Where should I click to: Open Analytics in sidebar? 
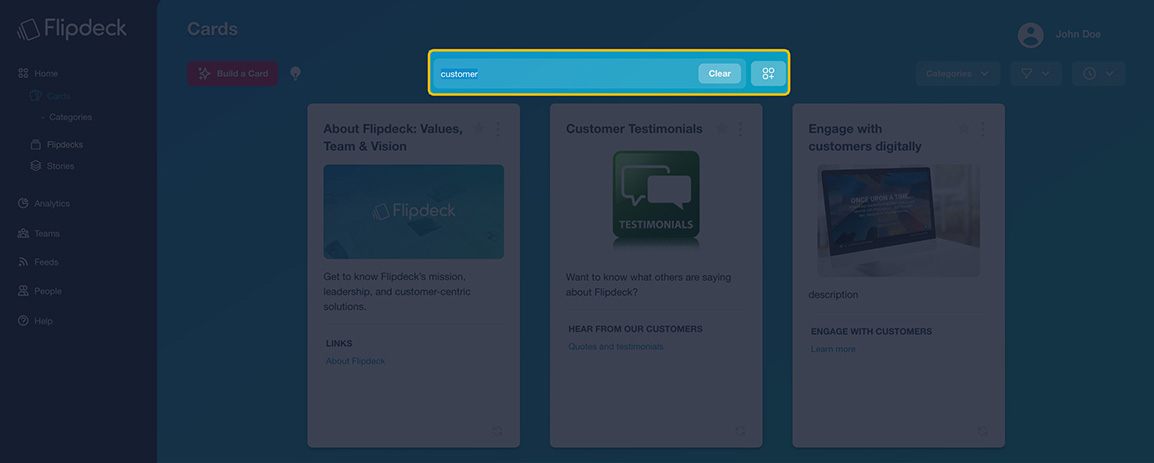coord(43,204)
